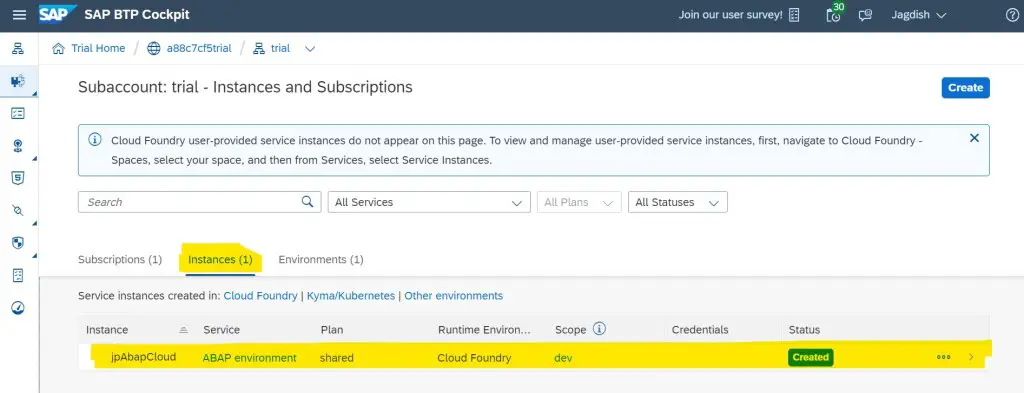Image resolution: width=1024 pixels, height=393 pixels.
Task: Open the ABAP environment service link
Action: (249, 358)
